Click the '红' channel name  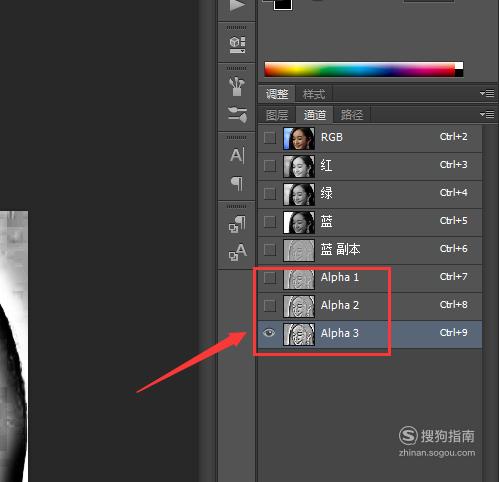pos(326,165)
